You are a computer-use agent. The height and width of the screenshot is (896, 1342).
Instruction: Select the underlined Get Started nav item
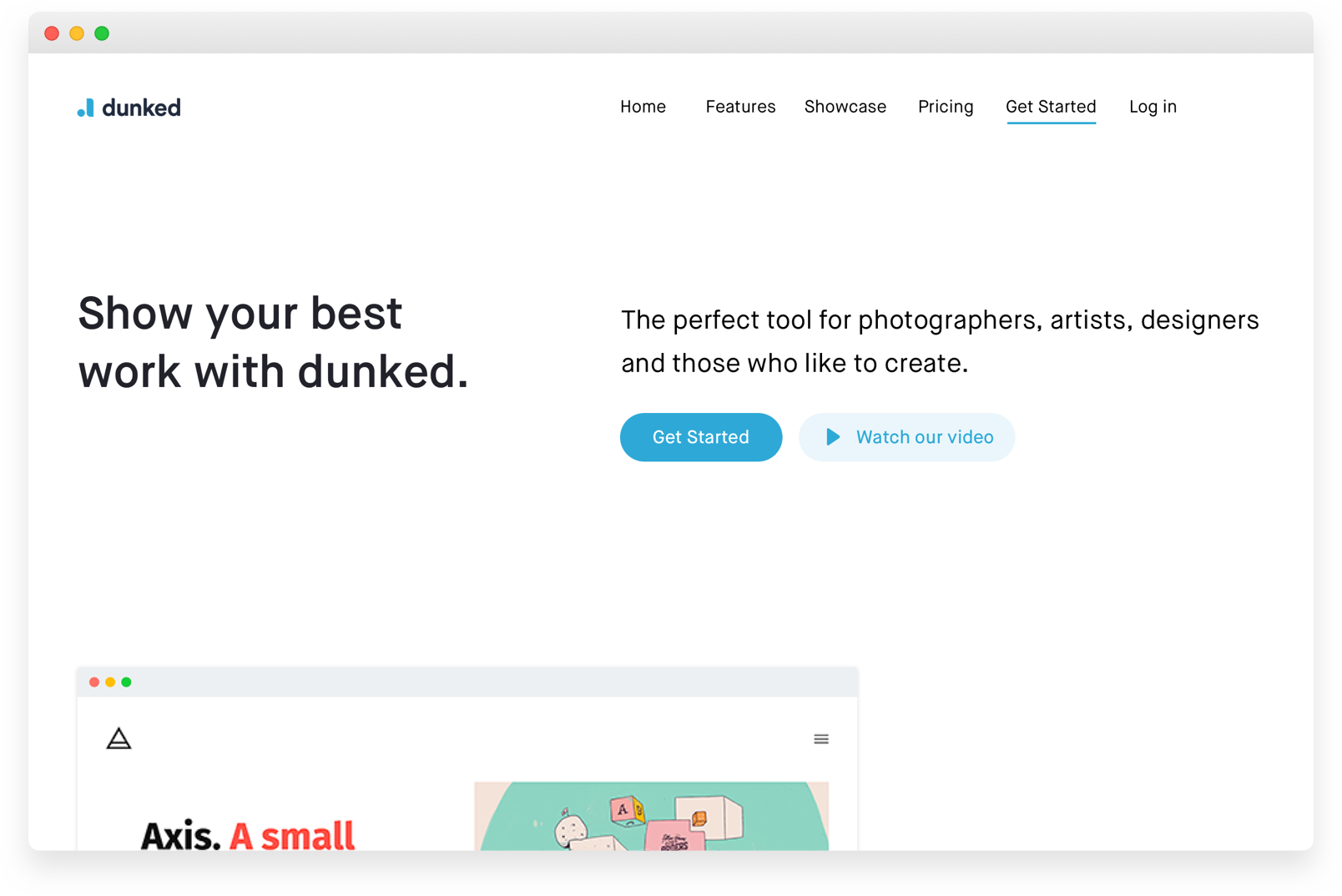(1051, 108)
